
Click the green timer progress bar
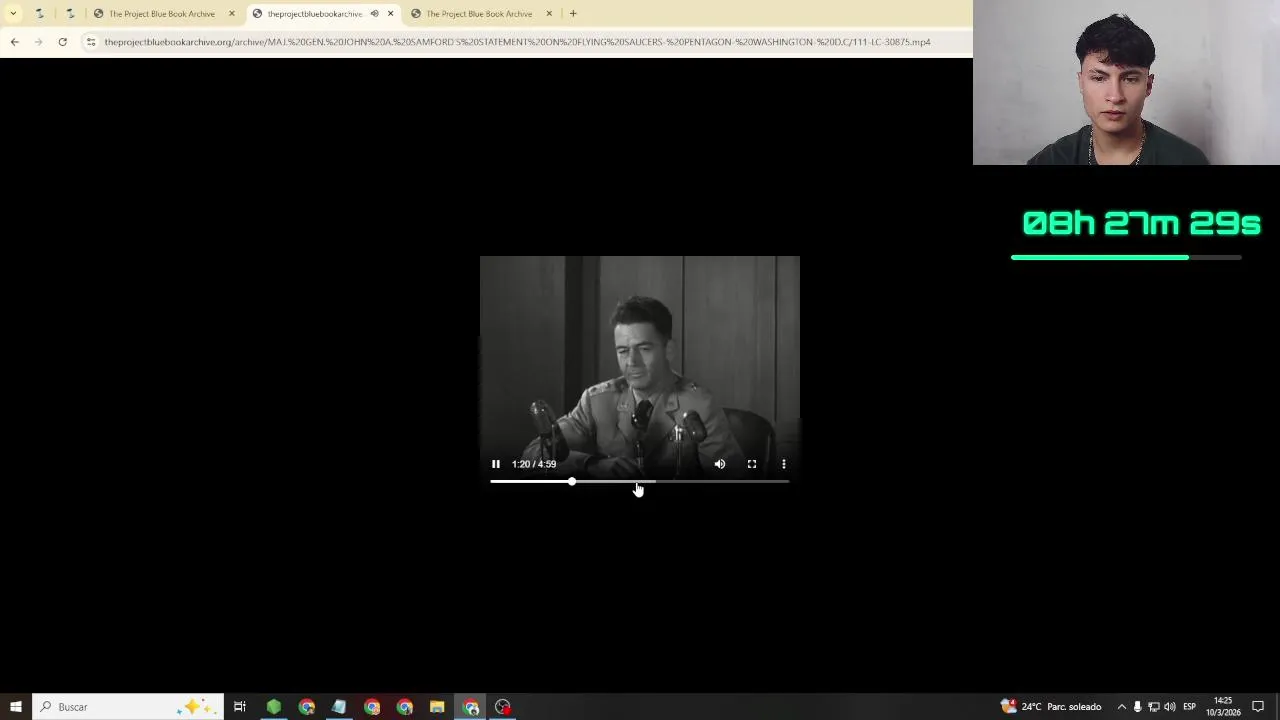tap(1126, 258)
